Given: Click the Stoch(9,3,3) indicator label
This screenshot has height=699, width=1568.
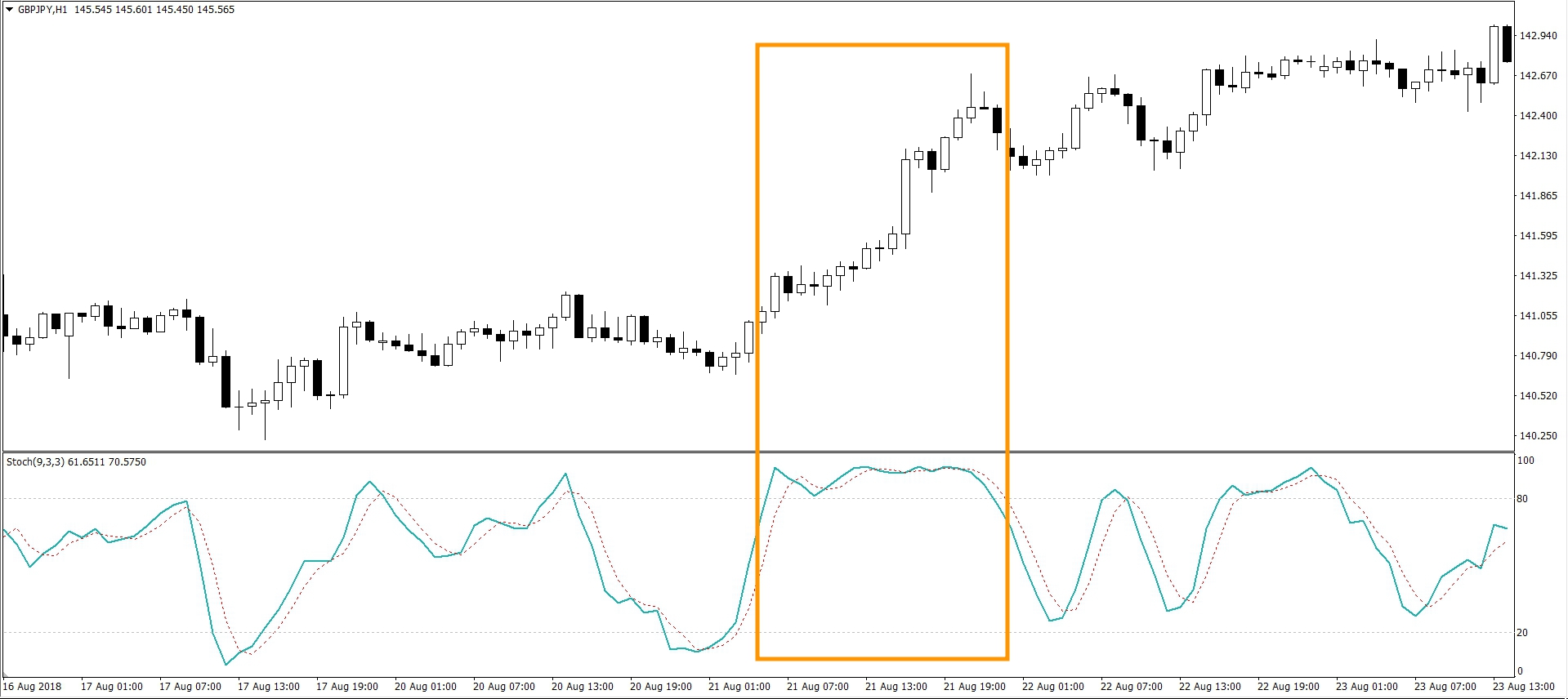Looking at the screenshot, I should [x=76, y=462].
